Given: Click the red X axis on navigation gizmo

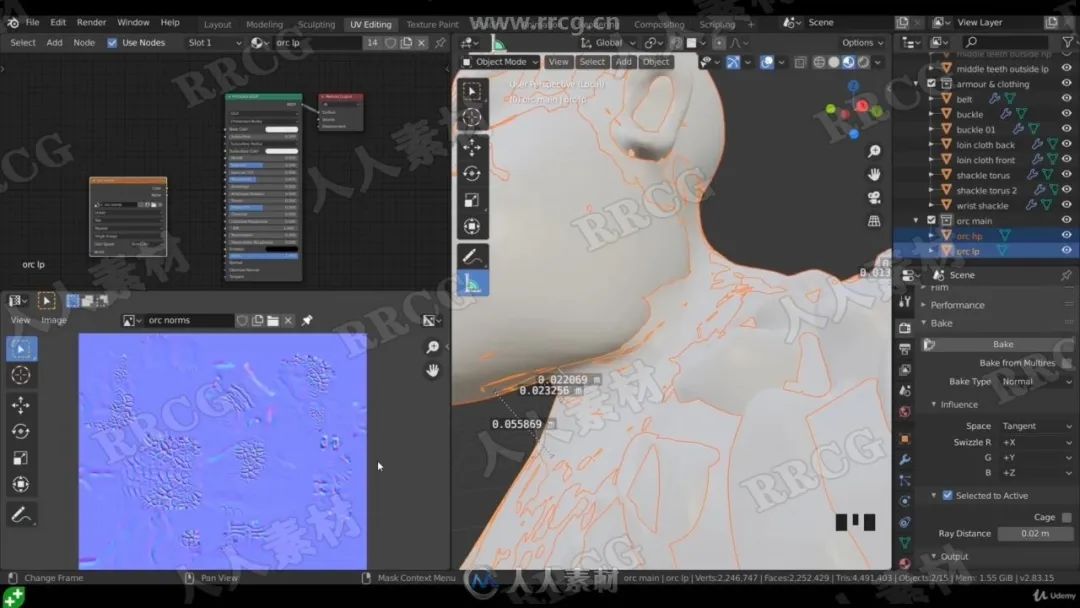Looking at the screenshot, I should (x=862, y=105).
